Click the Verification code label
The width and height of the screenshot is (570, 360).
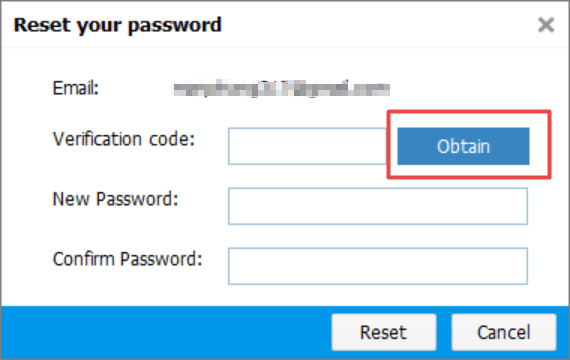[124, 139]
